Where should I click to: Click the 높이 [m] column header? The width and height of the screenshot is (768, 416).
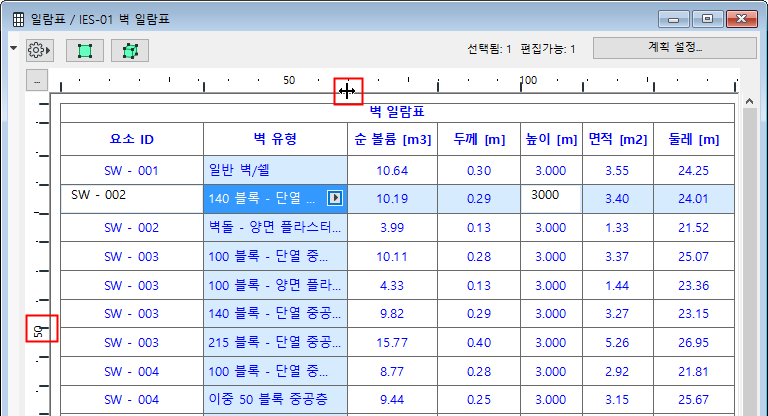point(551,140)
